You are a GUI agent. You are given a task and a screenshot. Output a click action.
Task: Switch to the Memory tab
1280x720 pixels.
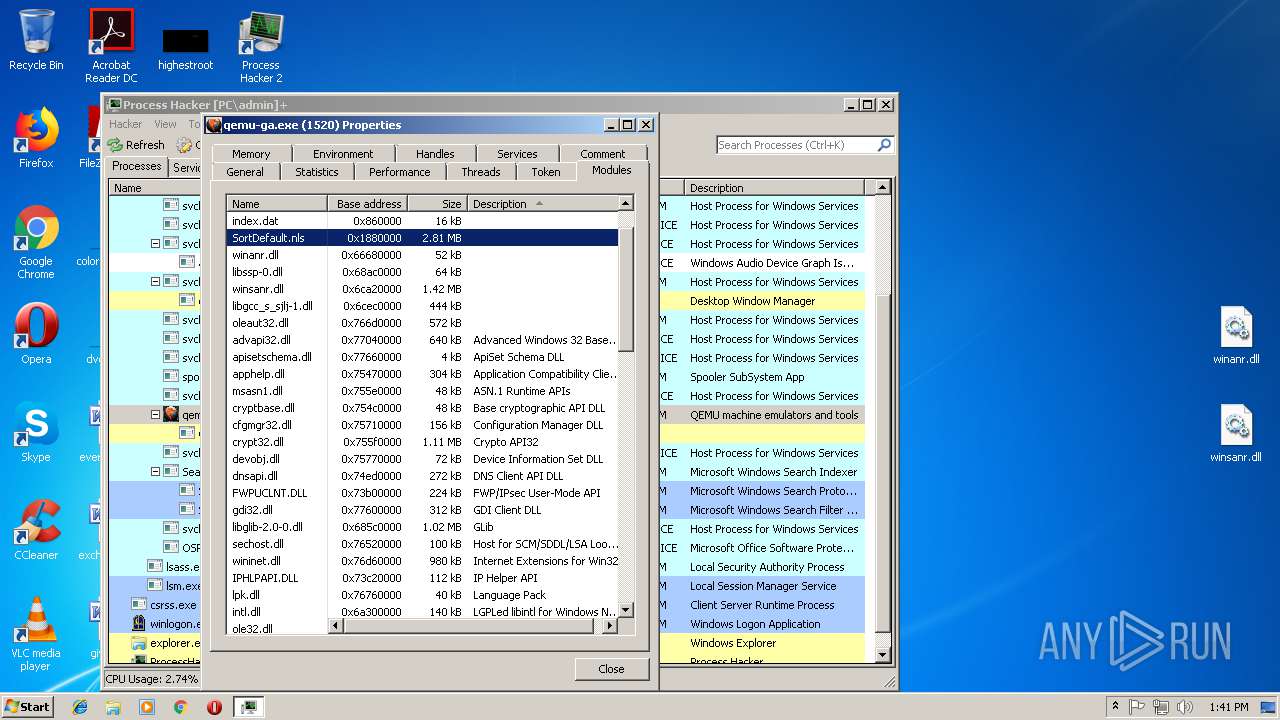tap(251, 154)
